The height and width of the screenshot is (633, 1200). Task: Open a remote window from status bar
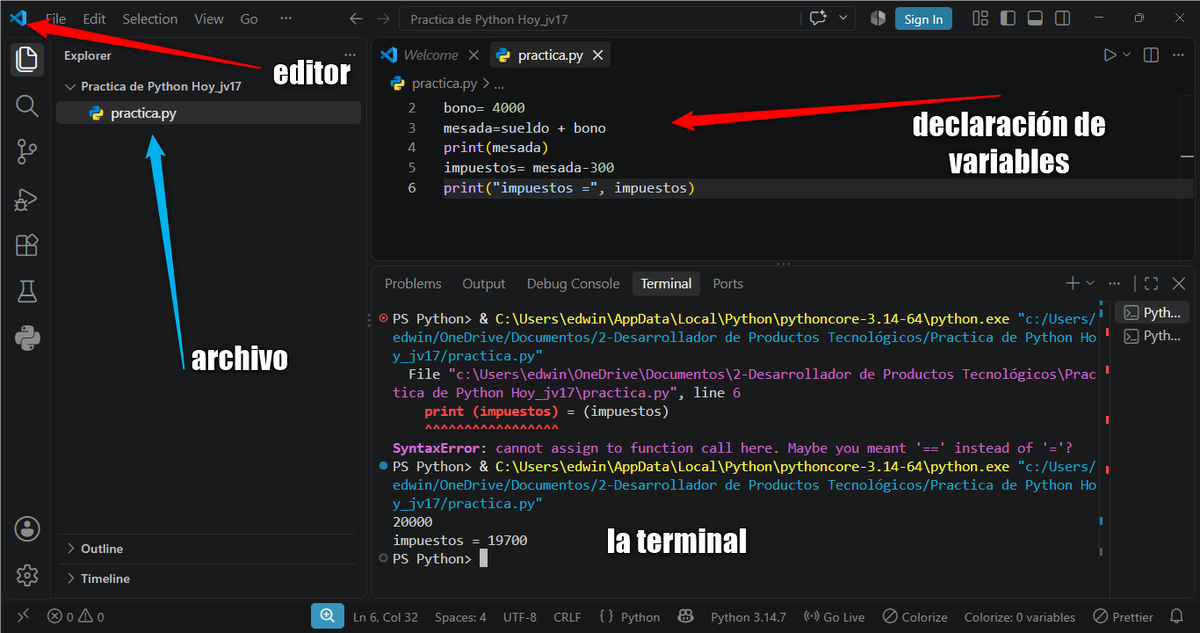click(23, 617)
